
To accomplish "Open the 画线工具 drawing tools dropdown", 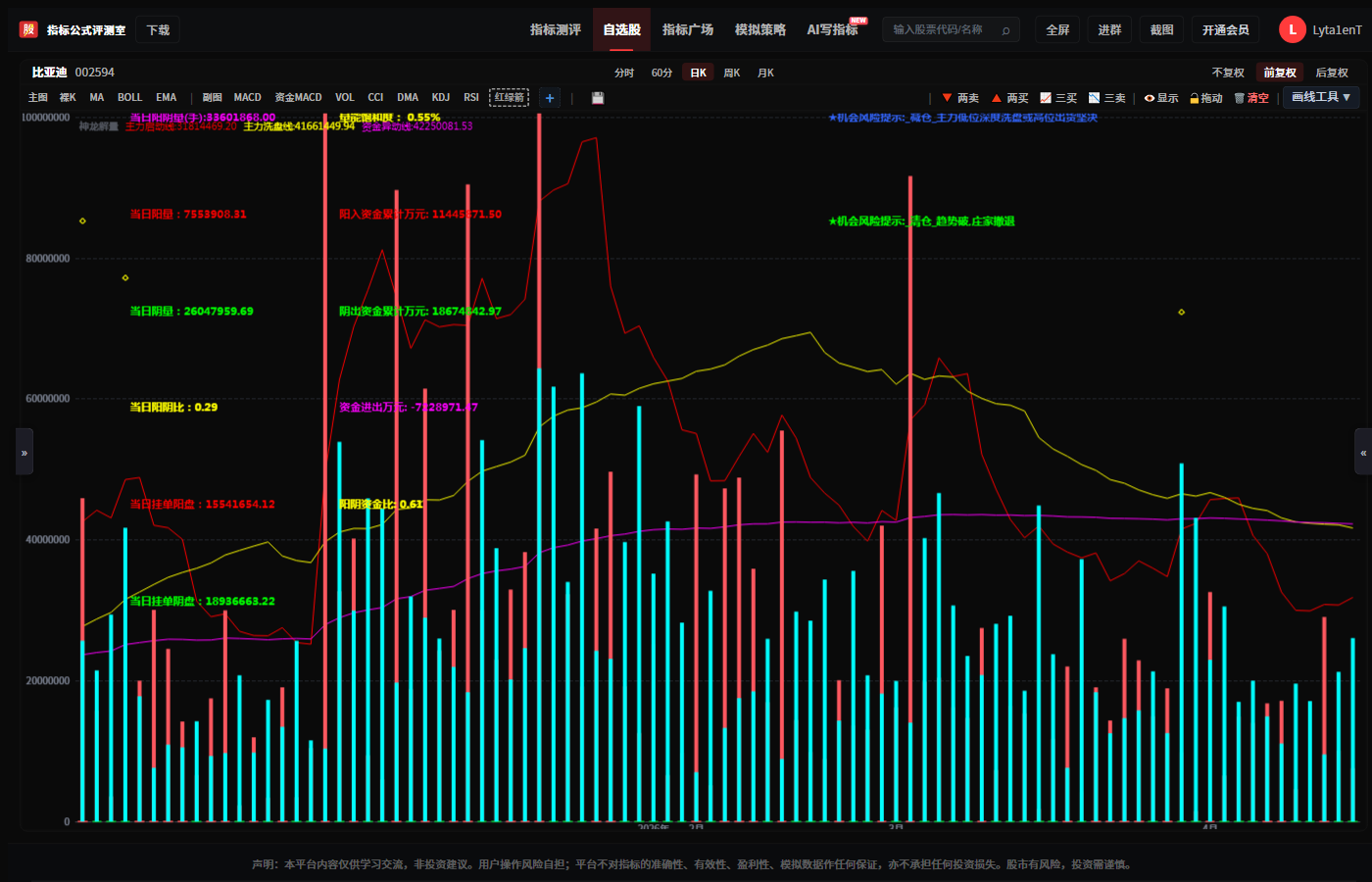I will click(x=1321, y=97).
